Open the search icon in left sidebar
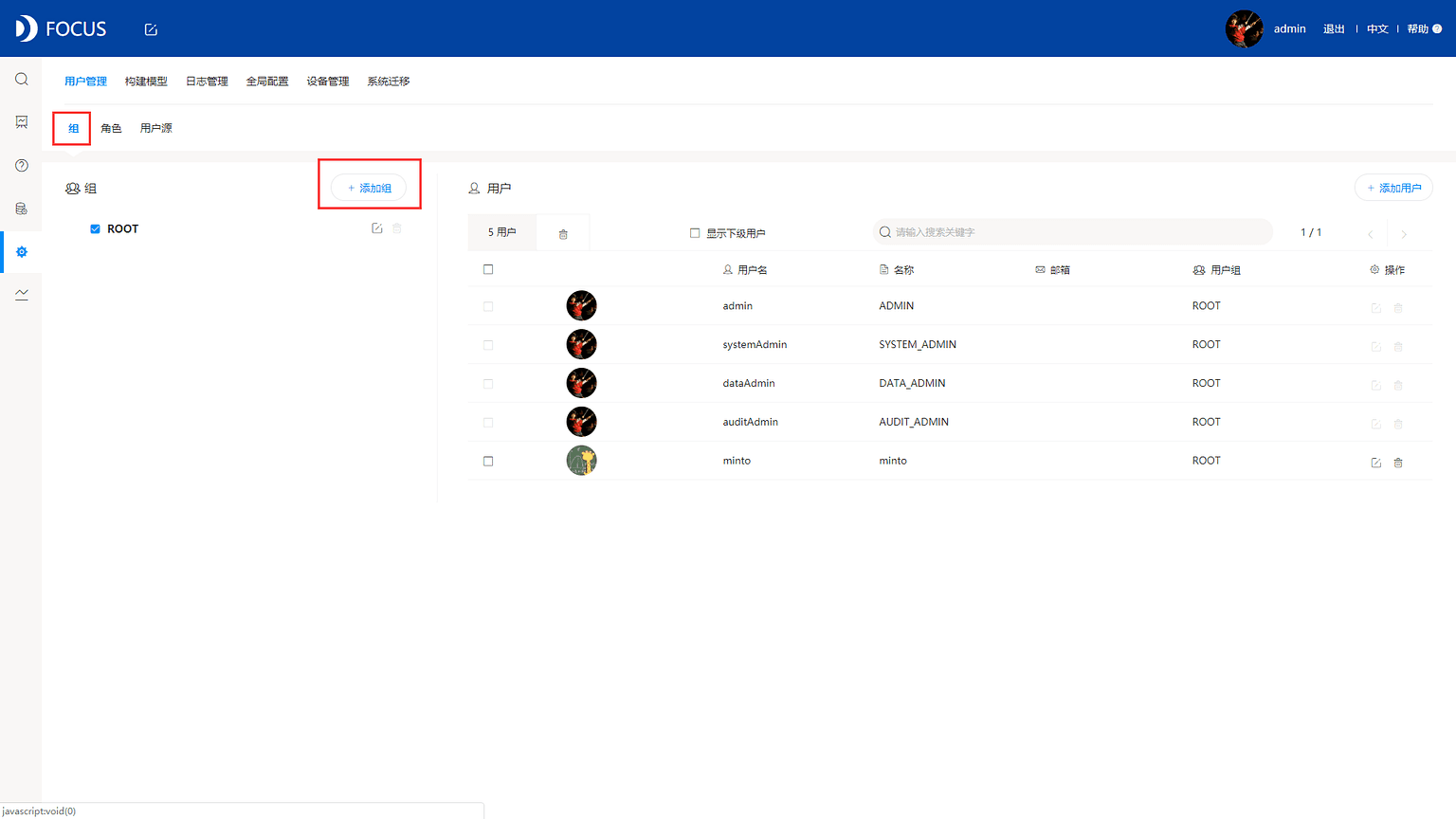 22,80
